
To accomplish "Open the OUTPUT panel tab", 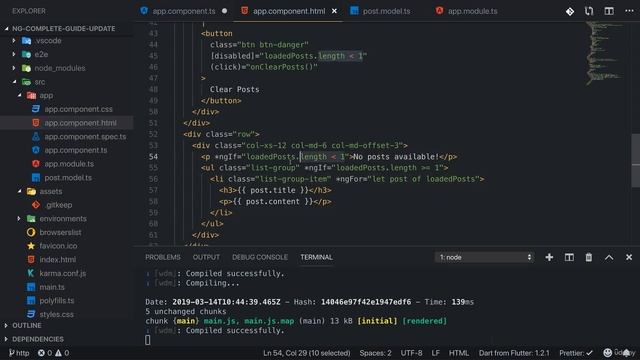I will coord(206,257).
